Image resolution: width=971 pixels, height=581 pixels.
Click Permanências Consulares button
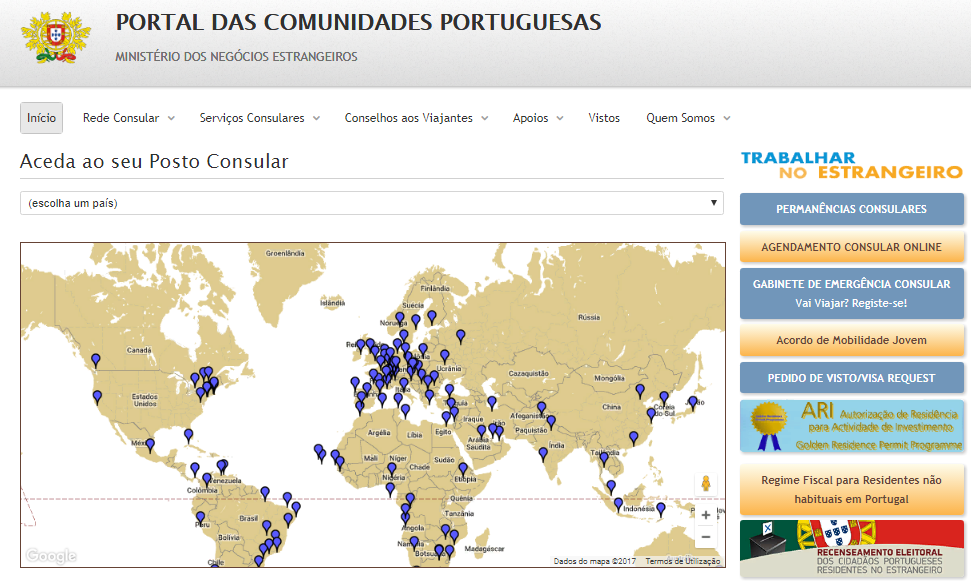(x=851, y=209)
